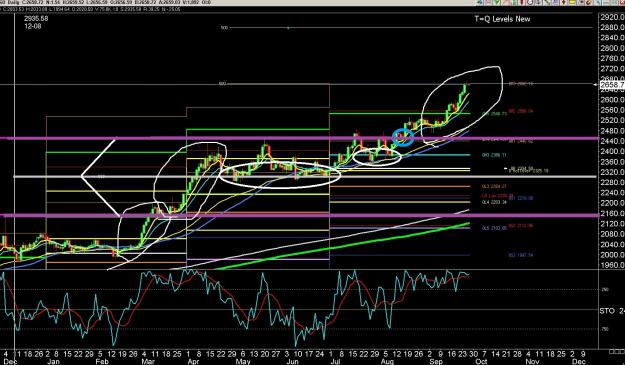
Task: Click the Nov month label on time axis
Action: click(532, 361)
